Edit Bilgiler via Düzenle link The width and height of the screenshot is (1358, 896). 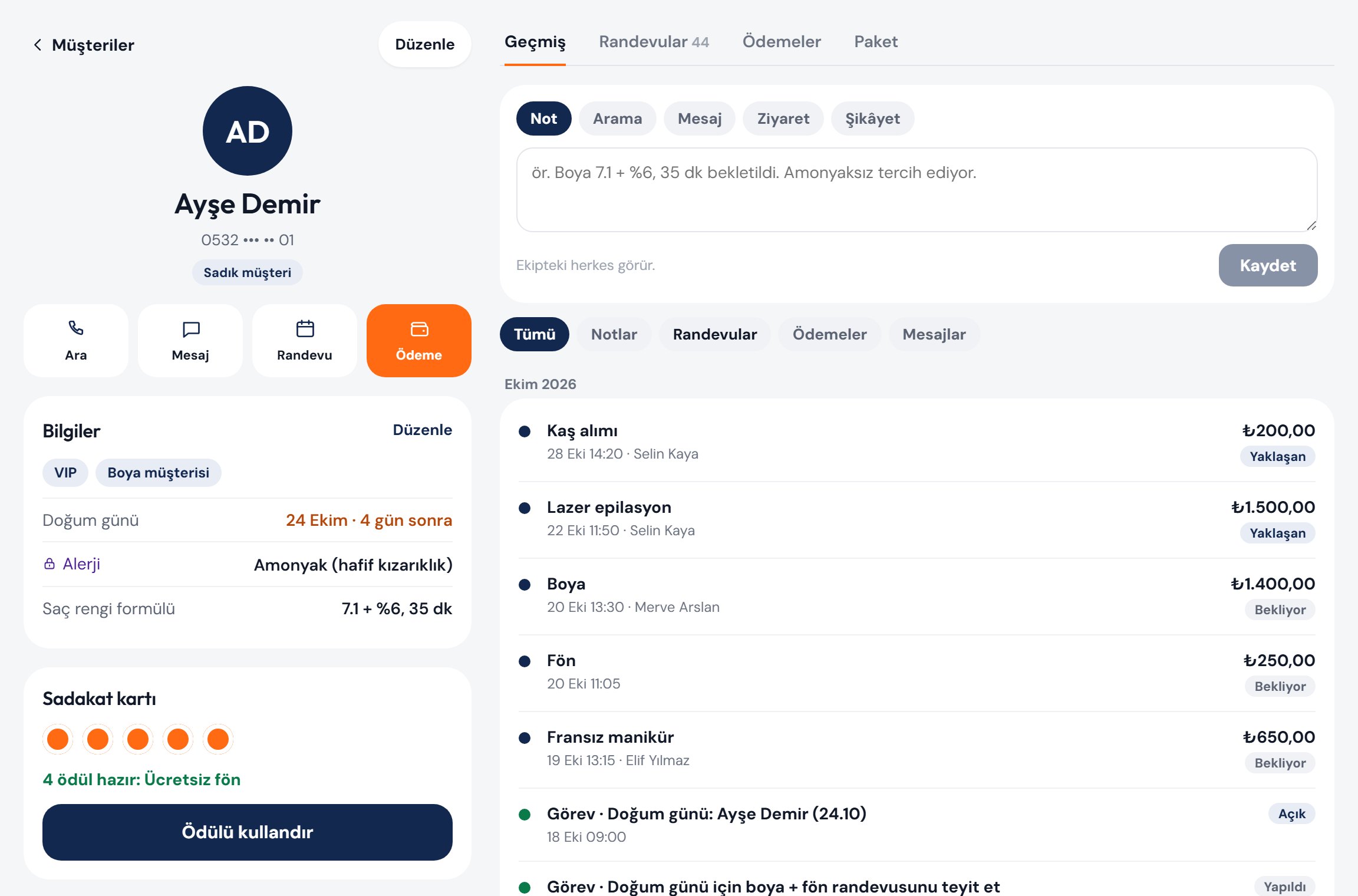coord(423,430)
